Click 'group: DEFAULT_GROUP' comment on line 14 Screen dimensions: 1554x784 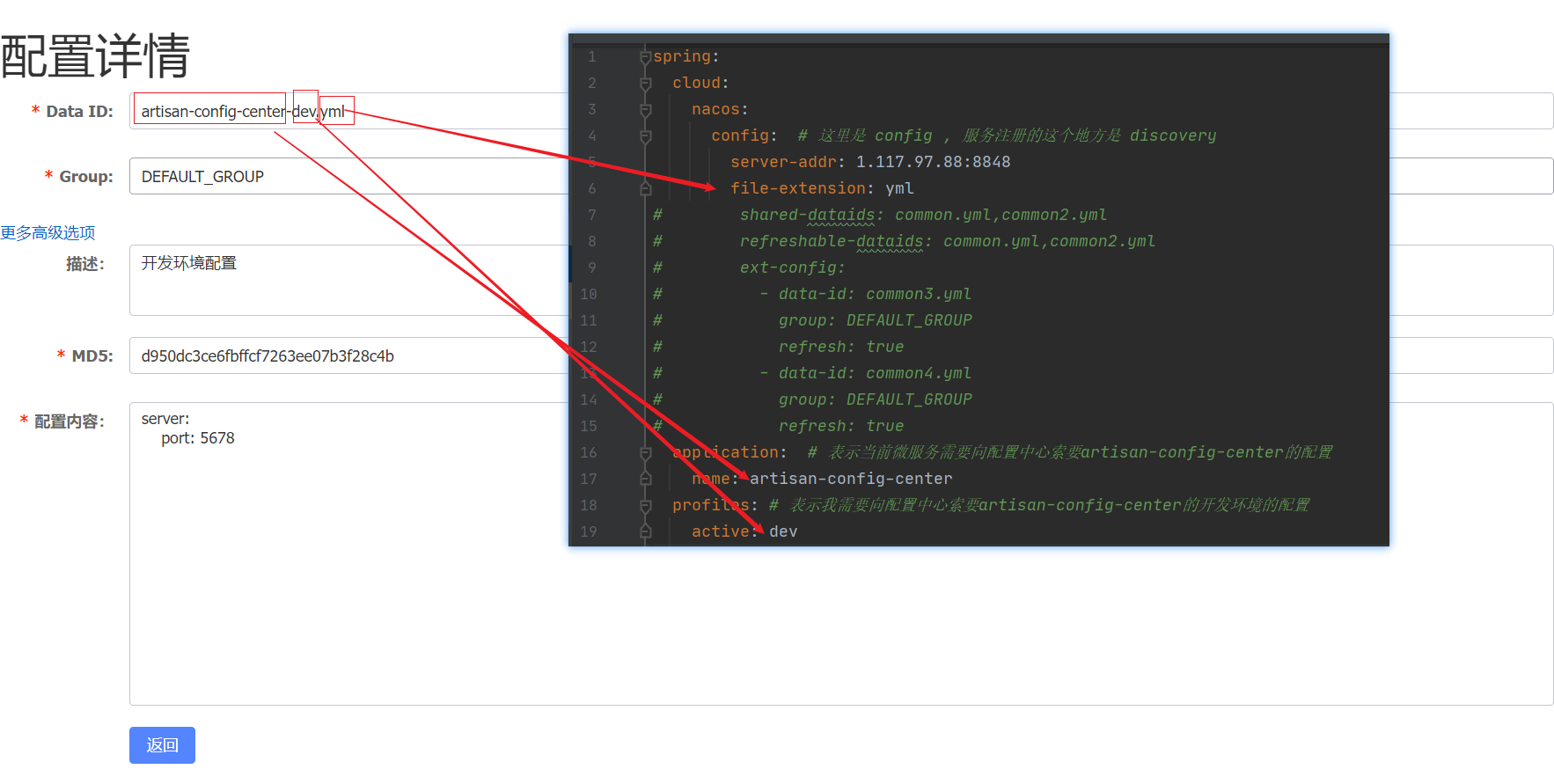pos(875,399)
